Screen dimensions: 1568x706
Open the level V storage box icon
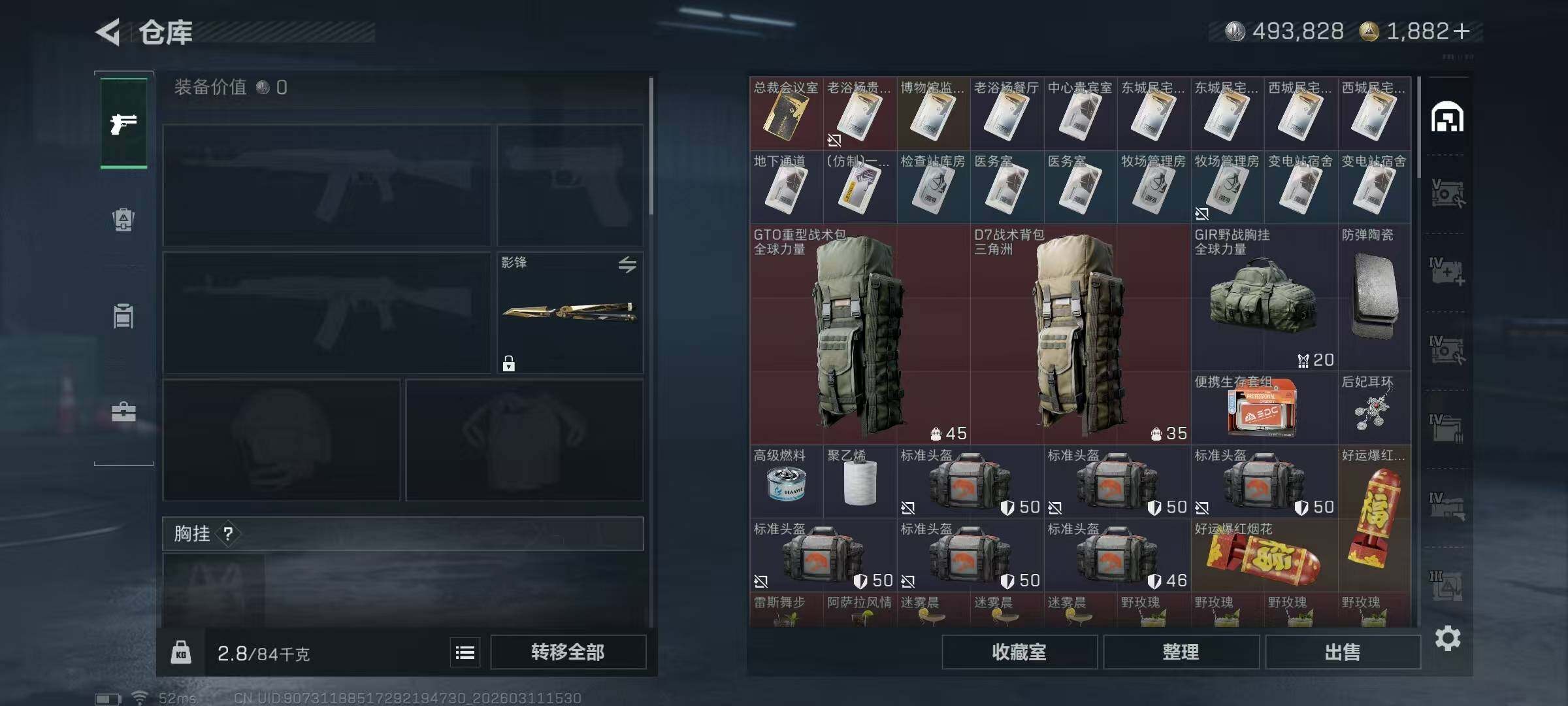(x=1447, y=193)
